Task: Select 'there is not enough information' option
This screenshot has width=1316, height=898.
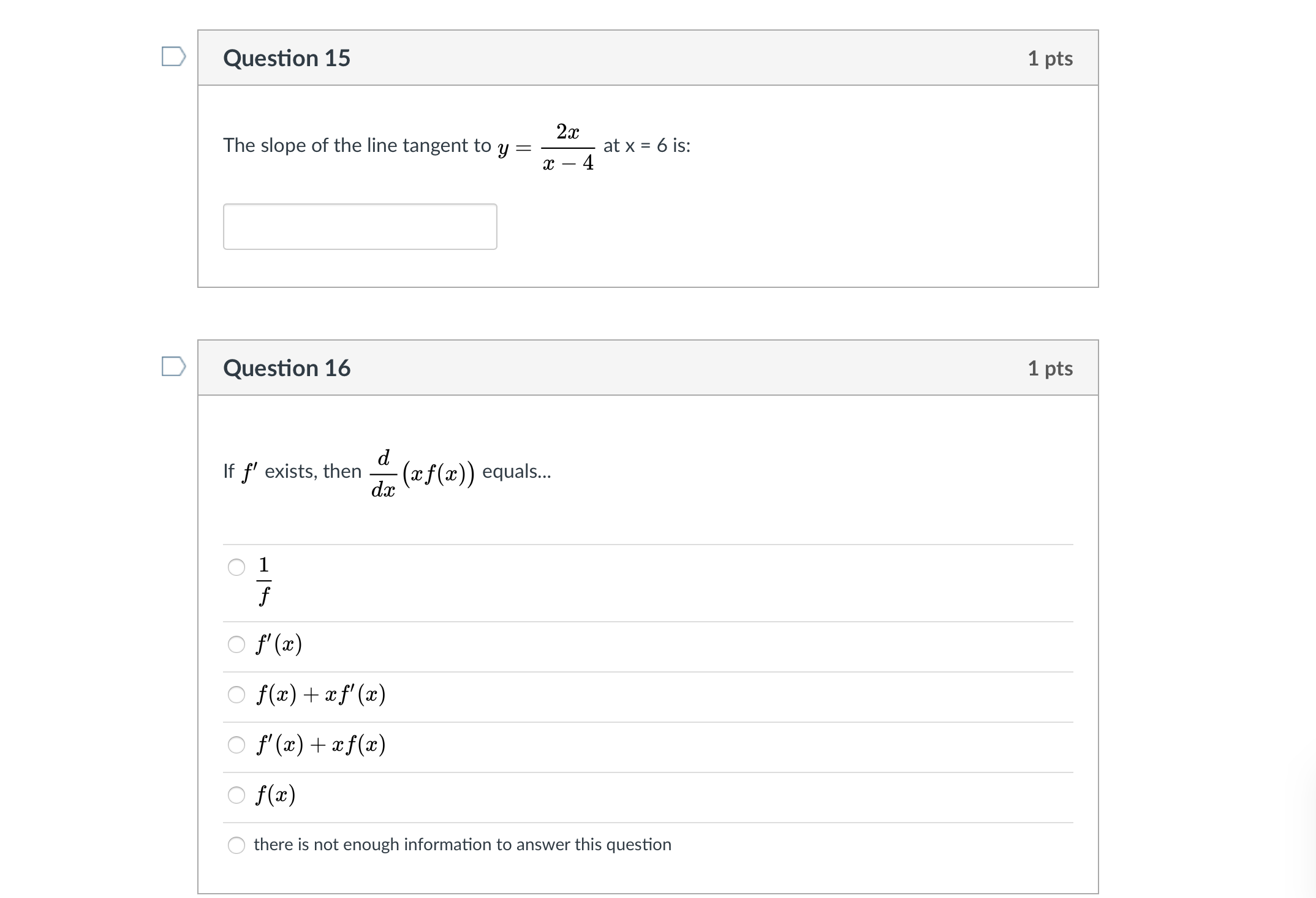Action: click(236, 844)
